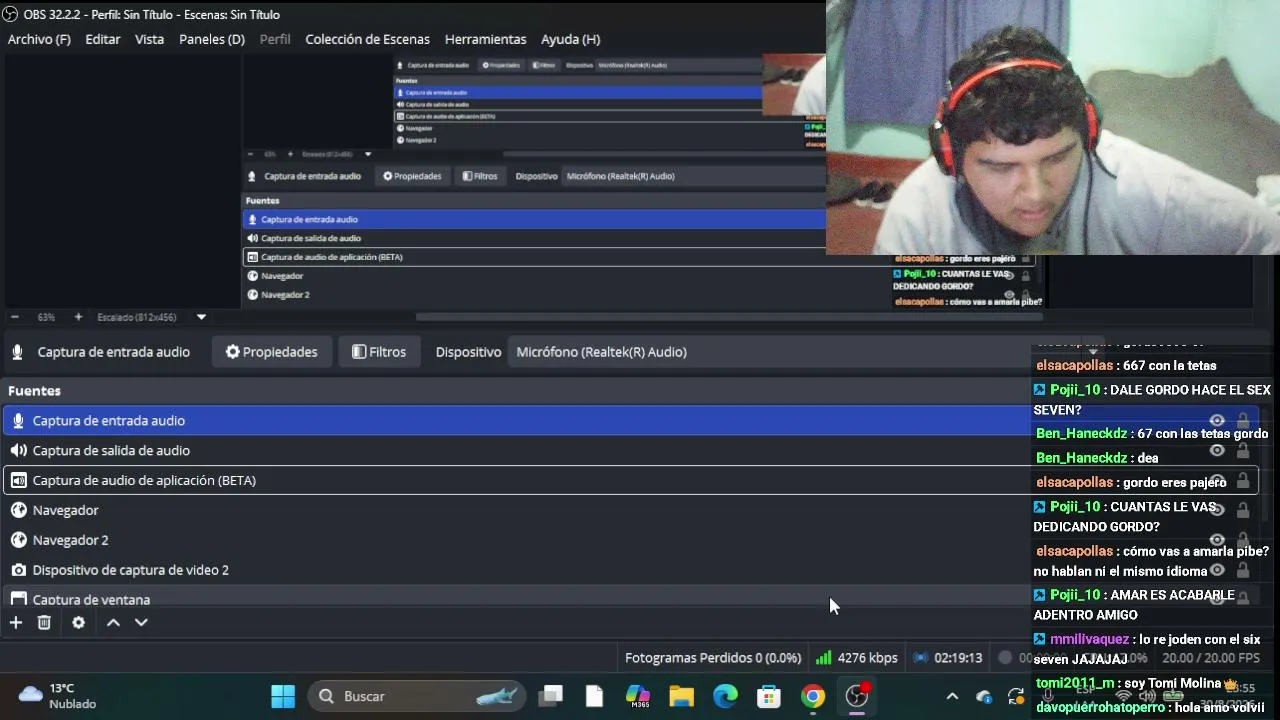Viewport: 1280px width, 720px height.
Task: Click the grey recording status dot
Action: (x=1005, y=658)
